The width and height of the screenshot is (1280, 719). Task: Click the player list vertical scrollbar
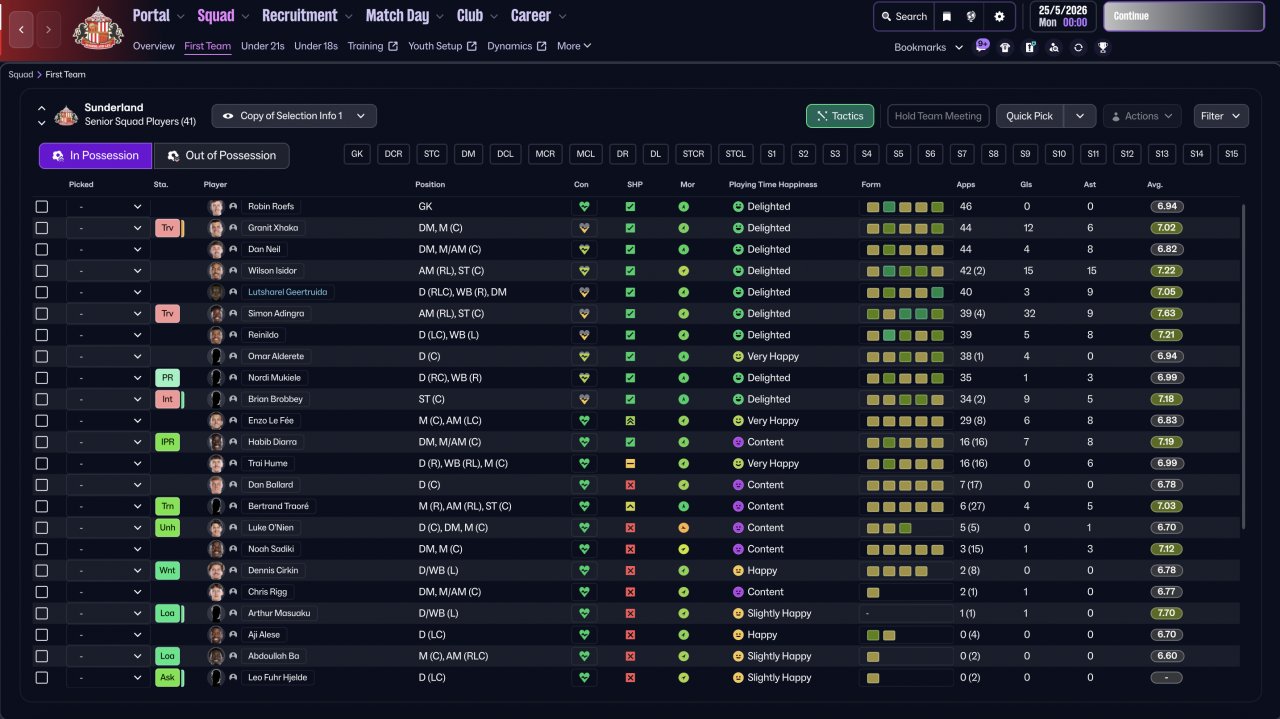[1244, 367]
